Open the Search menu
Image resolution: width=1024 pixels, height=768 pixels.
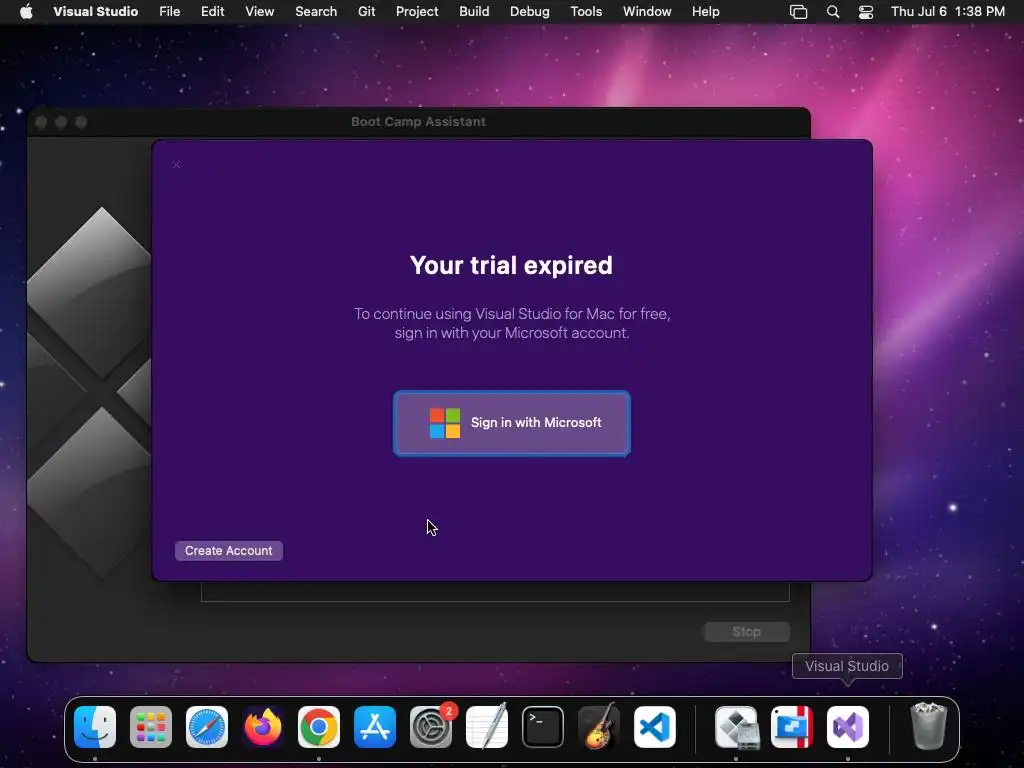coord(316,11)
